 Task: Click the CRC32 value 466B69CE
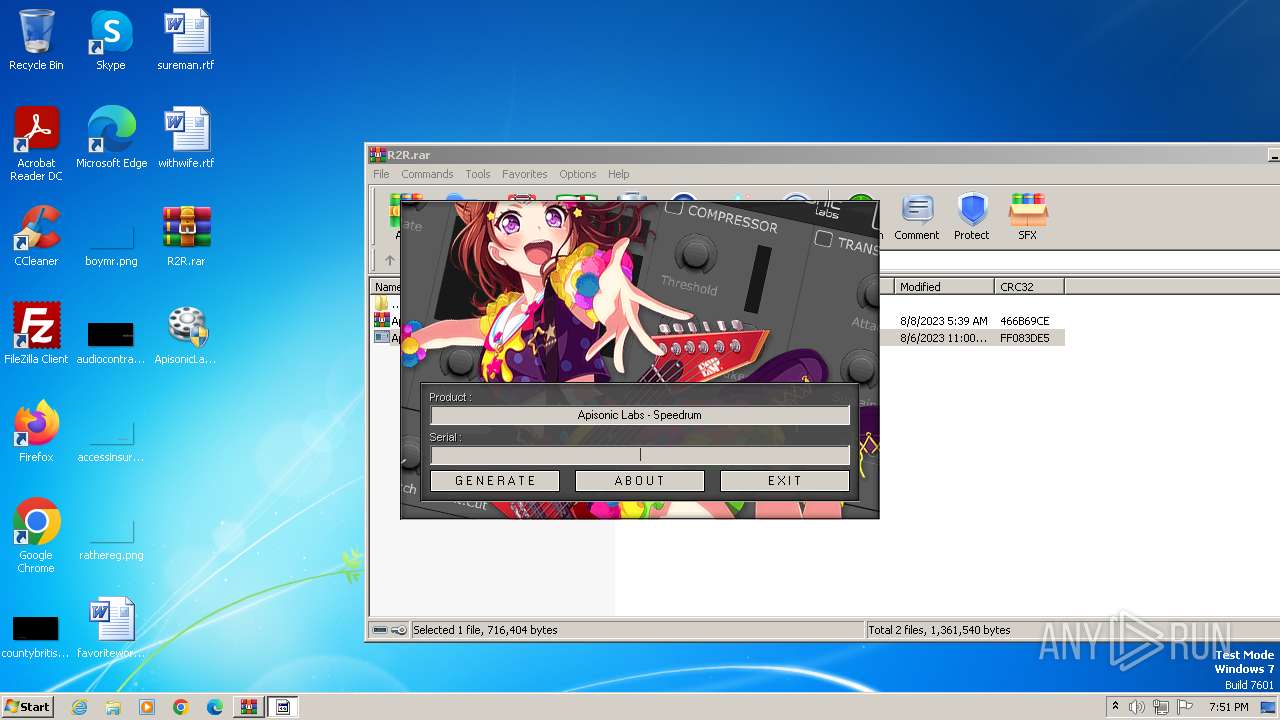pyautogui.click(x=1025, y=321)
